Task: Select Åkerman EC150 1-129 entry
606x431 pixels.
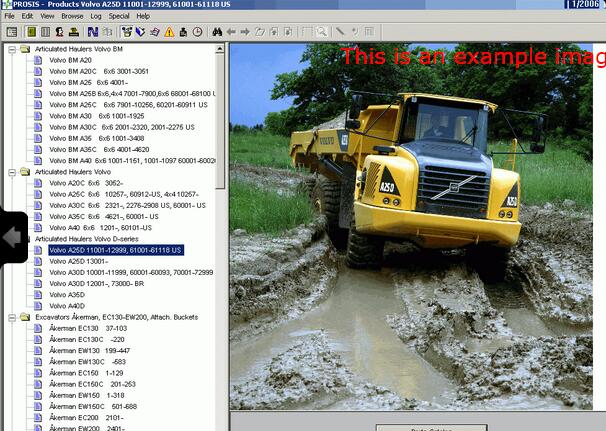Action: coord(86,373)
